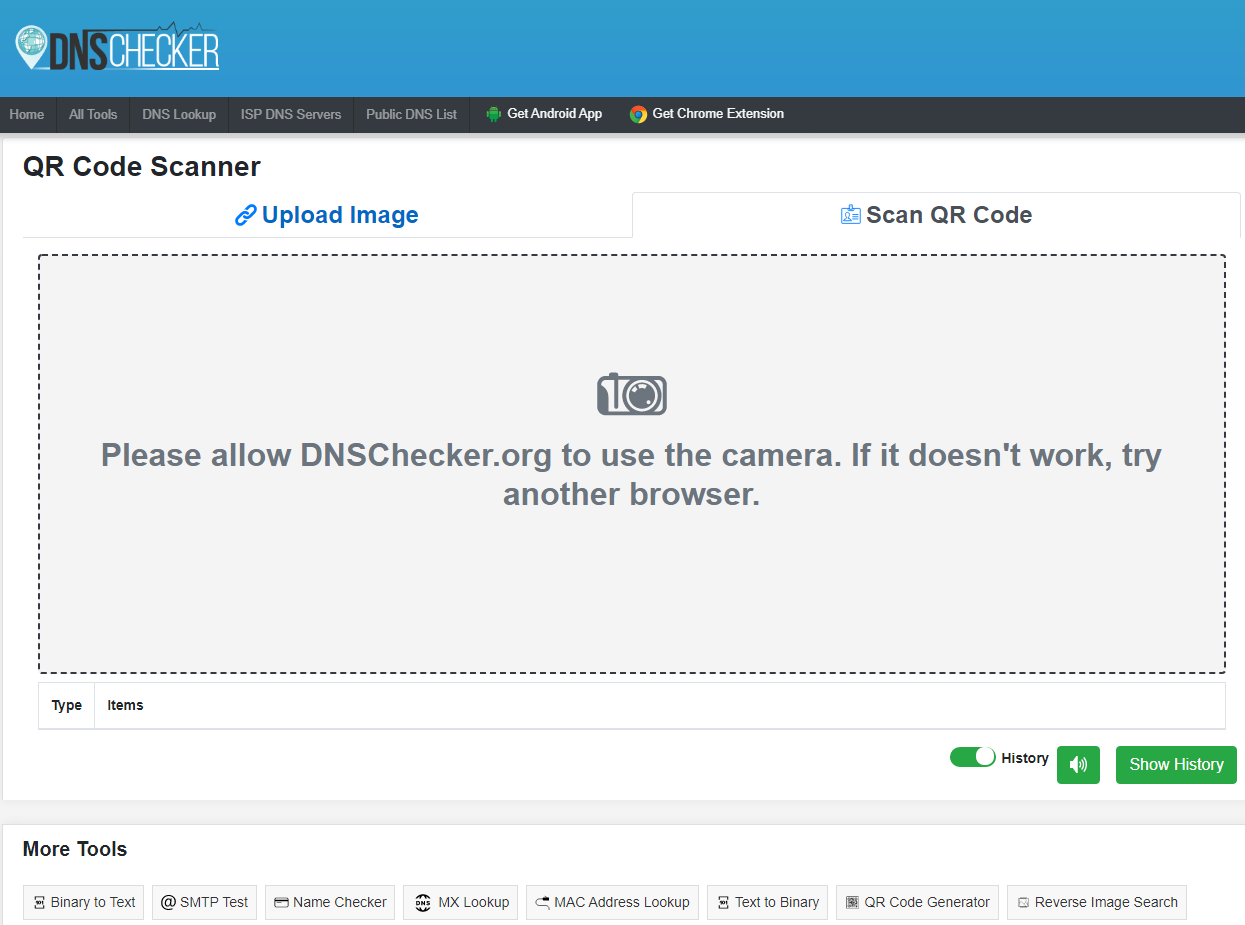
Task: Click the speaker icon to enable sound
Action: tap(1078, 764)
